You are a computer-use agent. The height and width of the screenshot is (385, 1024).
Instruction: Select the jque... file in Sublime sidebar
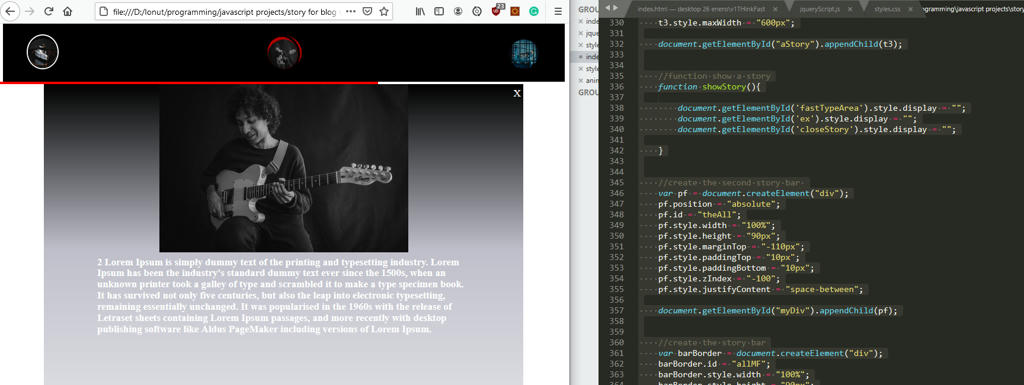coord(591,33)
